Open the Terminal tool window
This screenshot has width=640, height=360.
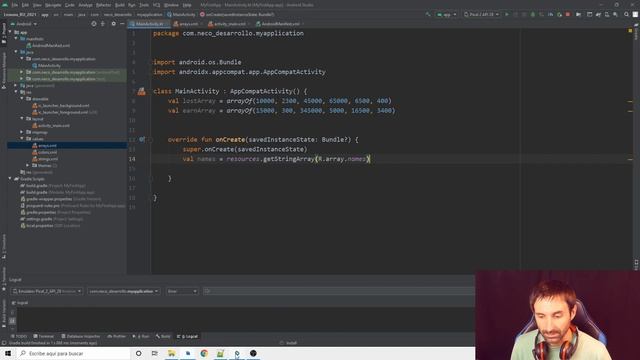(44, 336)
